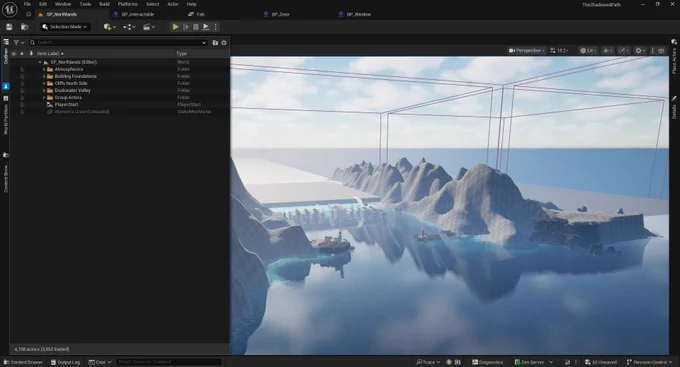
Task: Open the viewport Show flags eye dropdown
Action: 608,51
